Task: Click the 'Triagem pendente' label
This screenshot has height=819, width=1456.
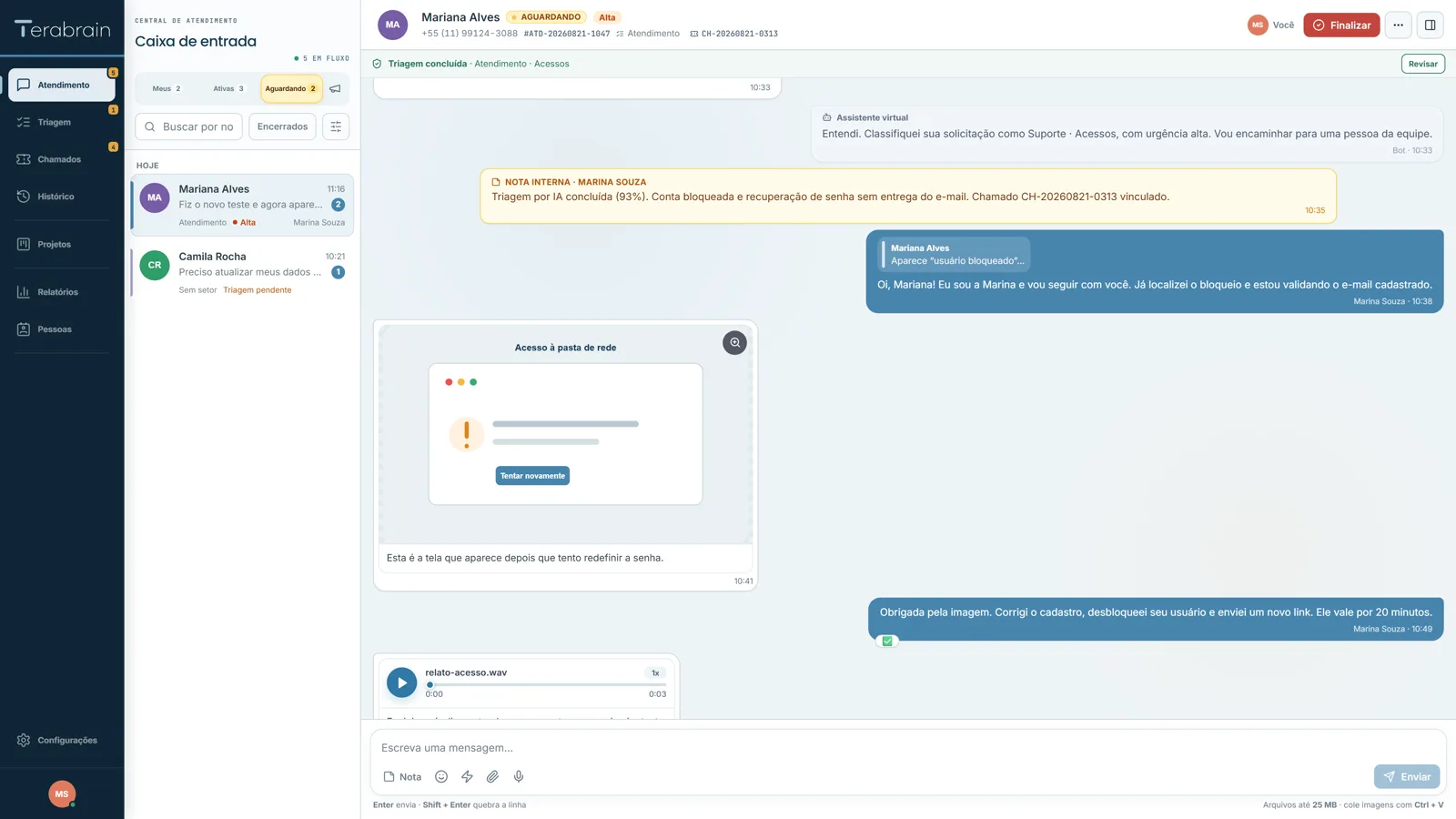Action: 258,290
